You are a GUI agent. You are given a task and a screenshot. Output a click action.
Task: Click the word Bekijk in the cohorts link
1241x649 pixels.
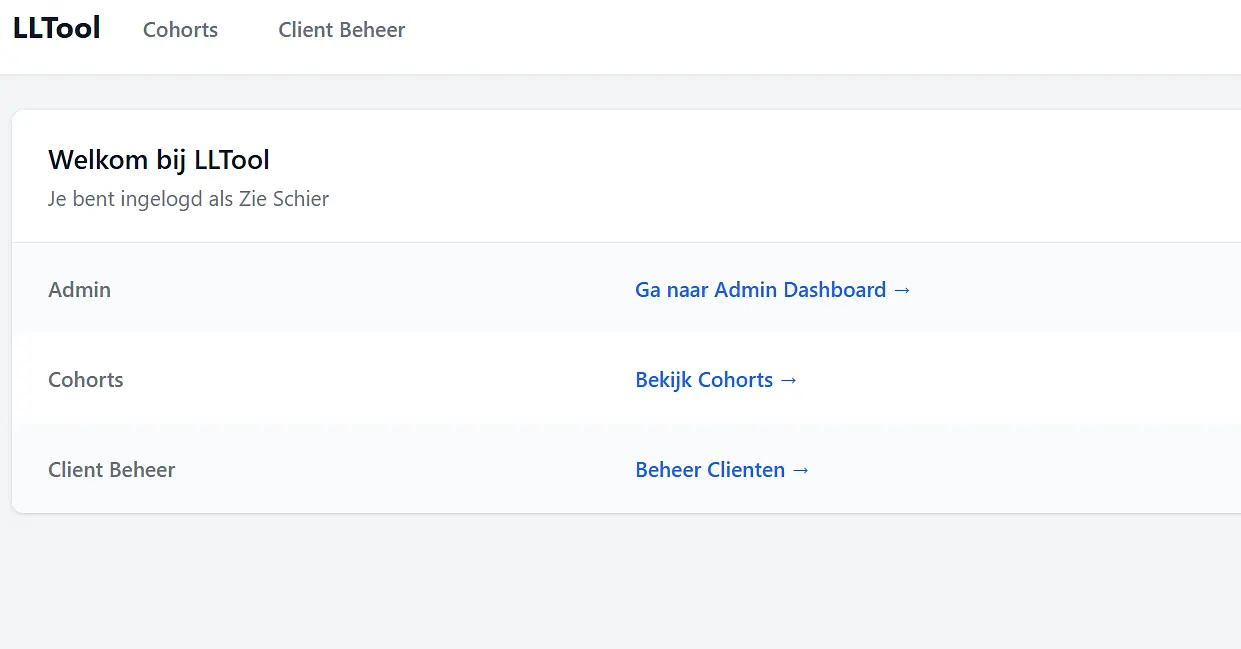[663, 380]
